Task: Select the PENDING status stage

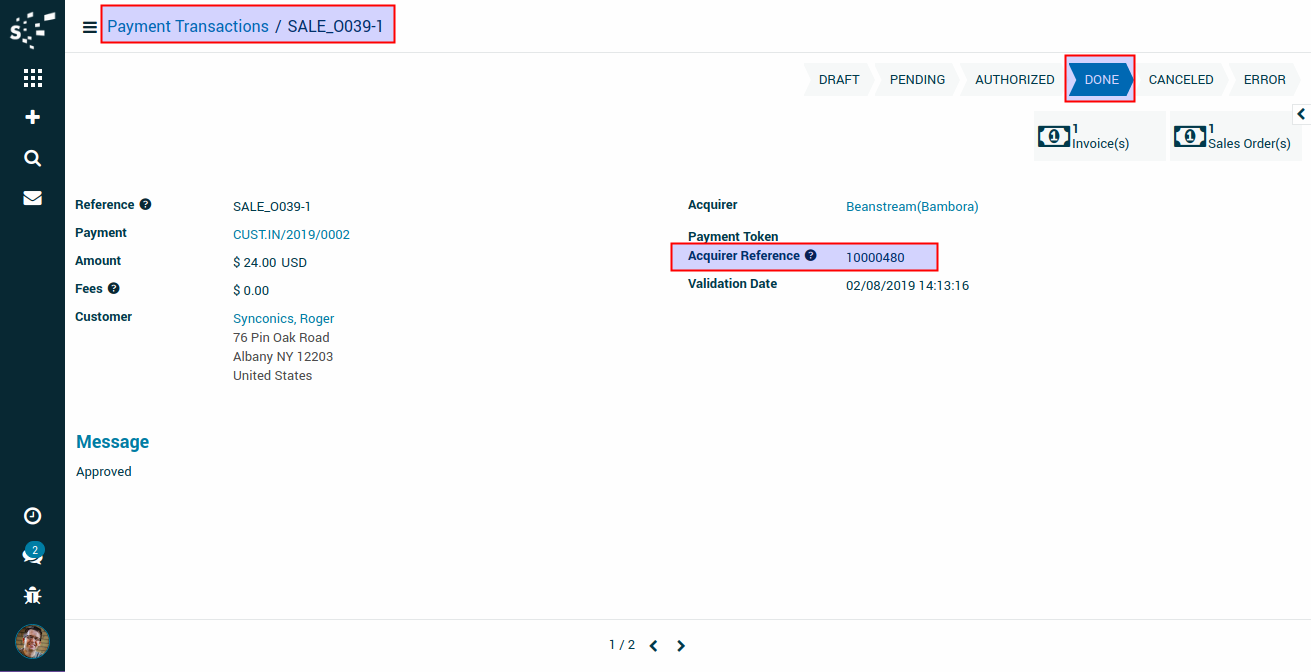Action: [x=917, y=80]
